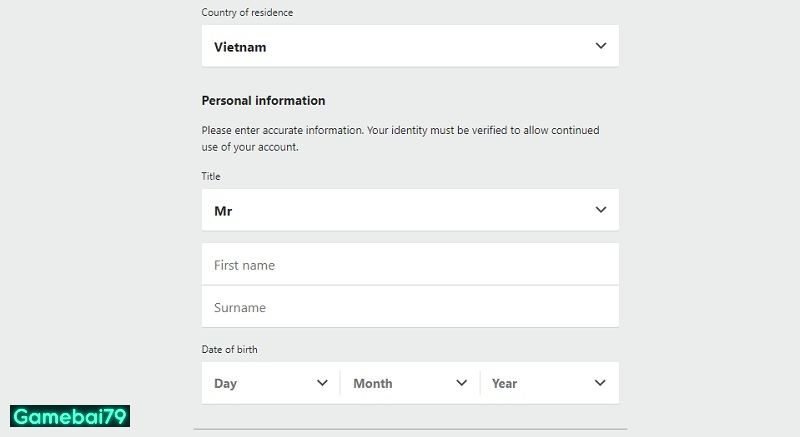Click the selected title value Mr

(x=223, y=211)
